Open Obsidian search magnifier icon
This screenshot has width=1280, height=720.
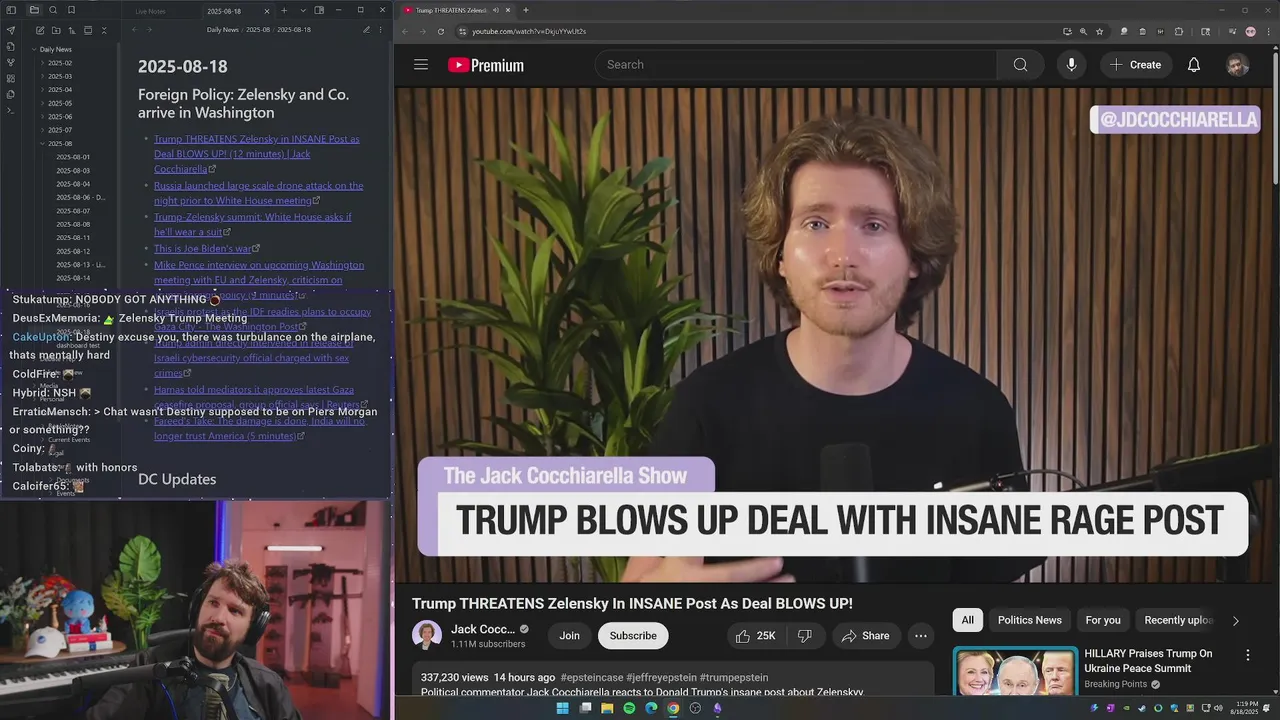pyautogui.click(x=53, y=10)
